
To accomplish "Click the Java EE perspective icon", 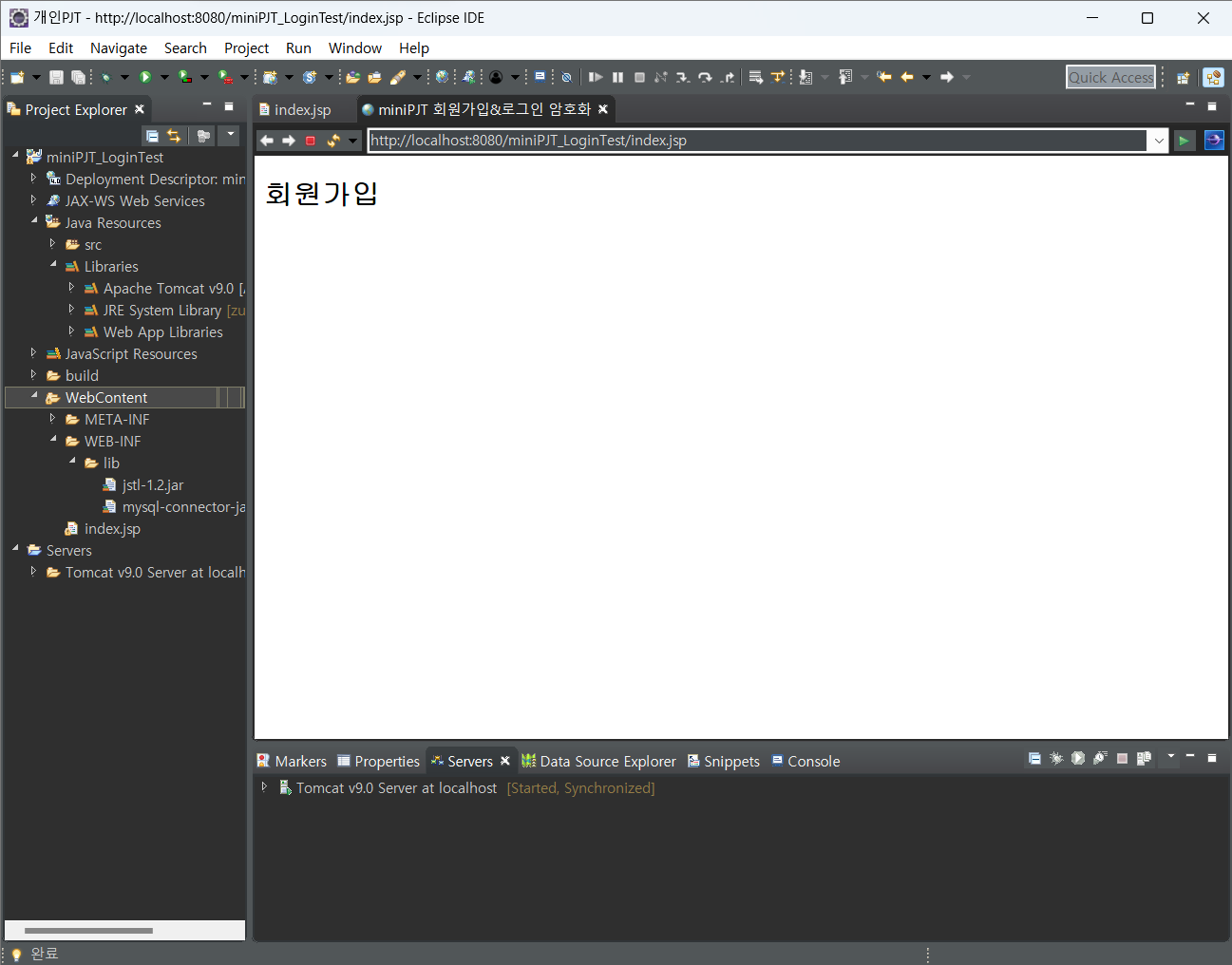I will (x=1213, y=78).
